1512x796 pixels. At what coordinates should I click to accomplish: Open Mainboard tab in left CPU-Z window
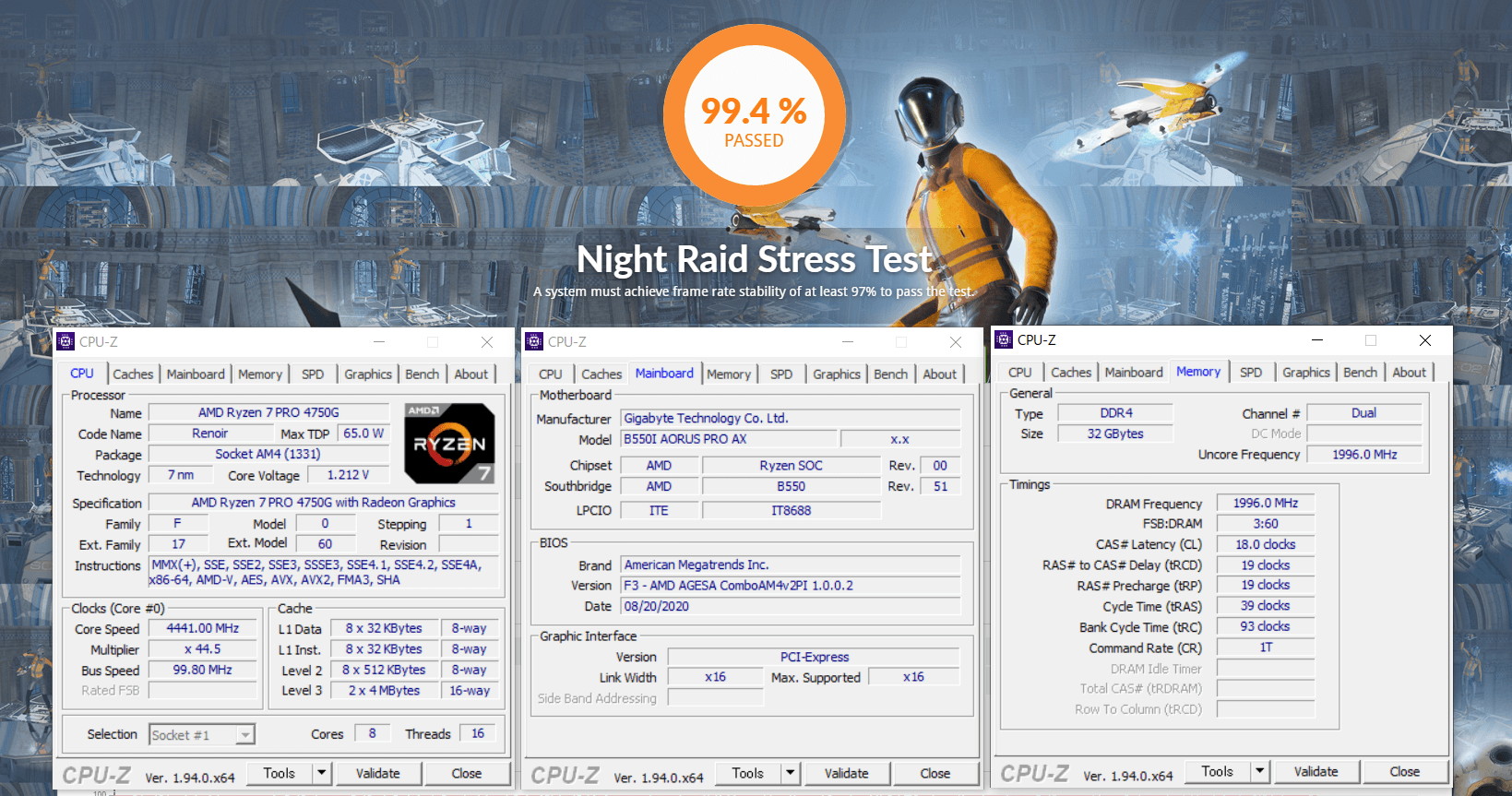196,374
